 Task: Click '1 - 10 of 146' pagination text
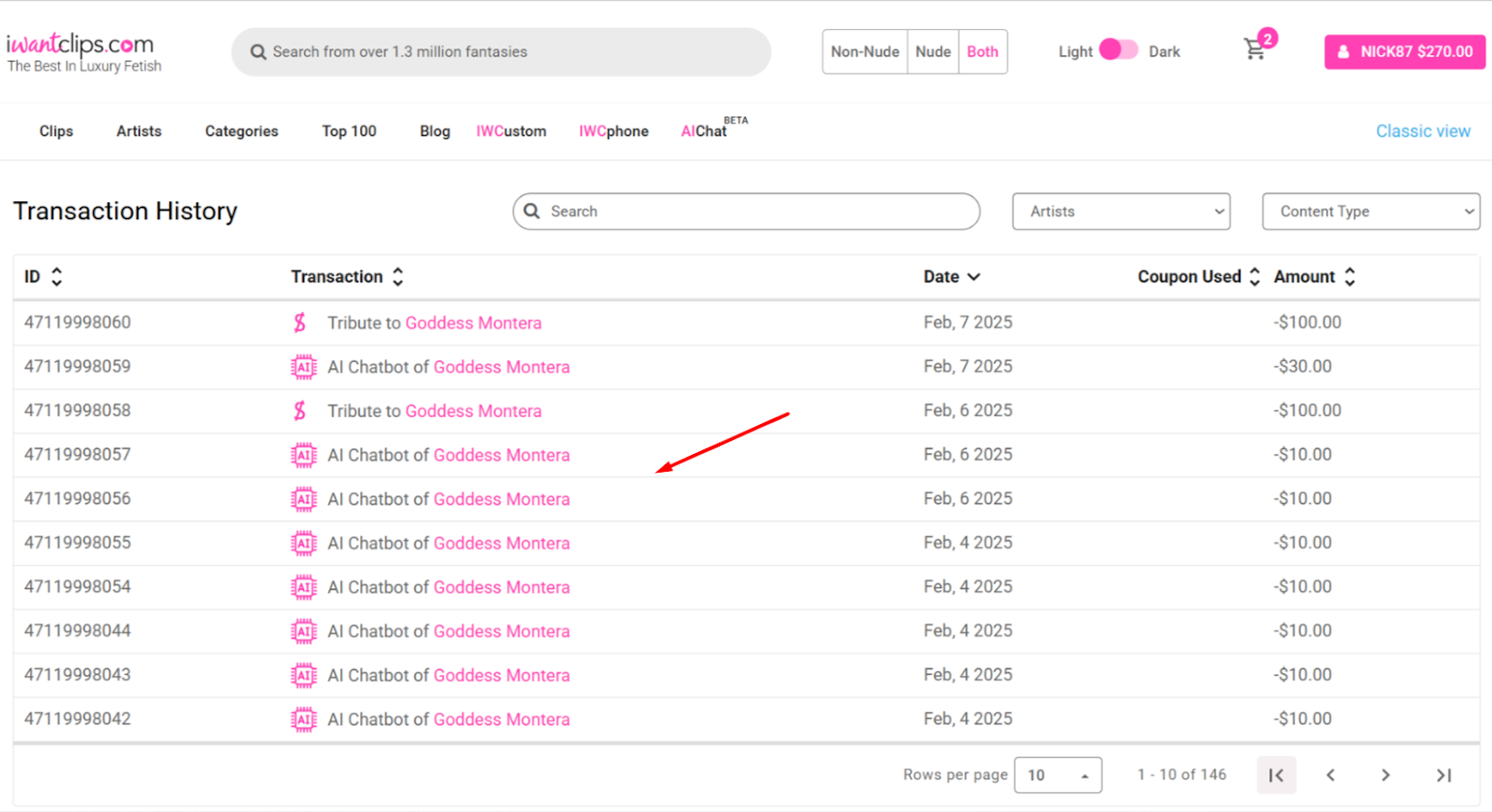[x=1181, y=775]
